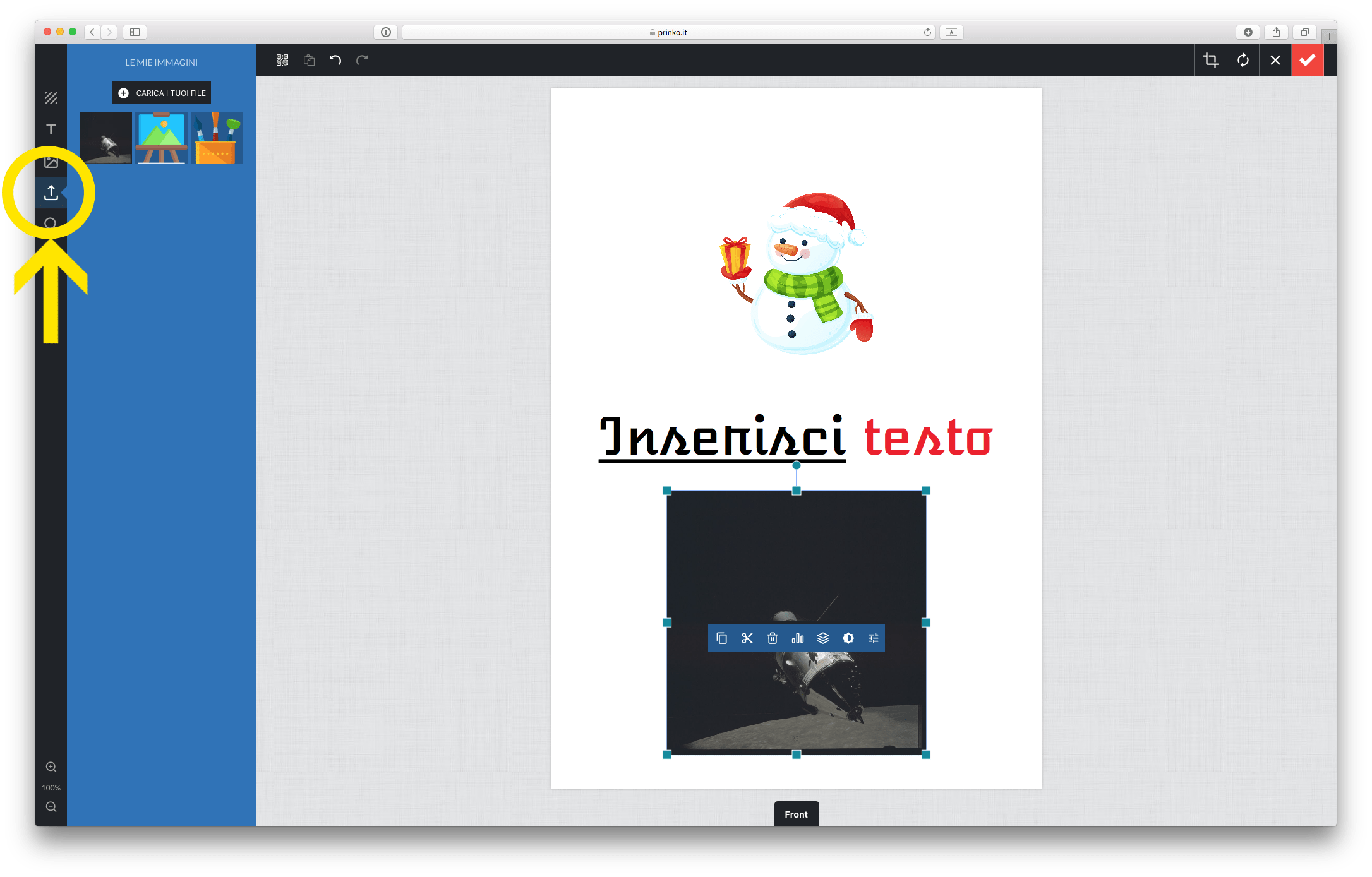Click the 1Password extension icon

point(386,32)
